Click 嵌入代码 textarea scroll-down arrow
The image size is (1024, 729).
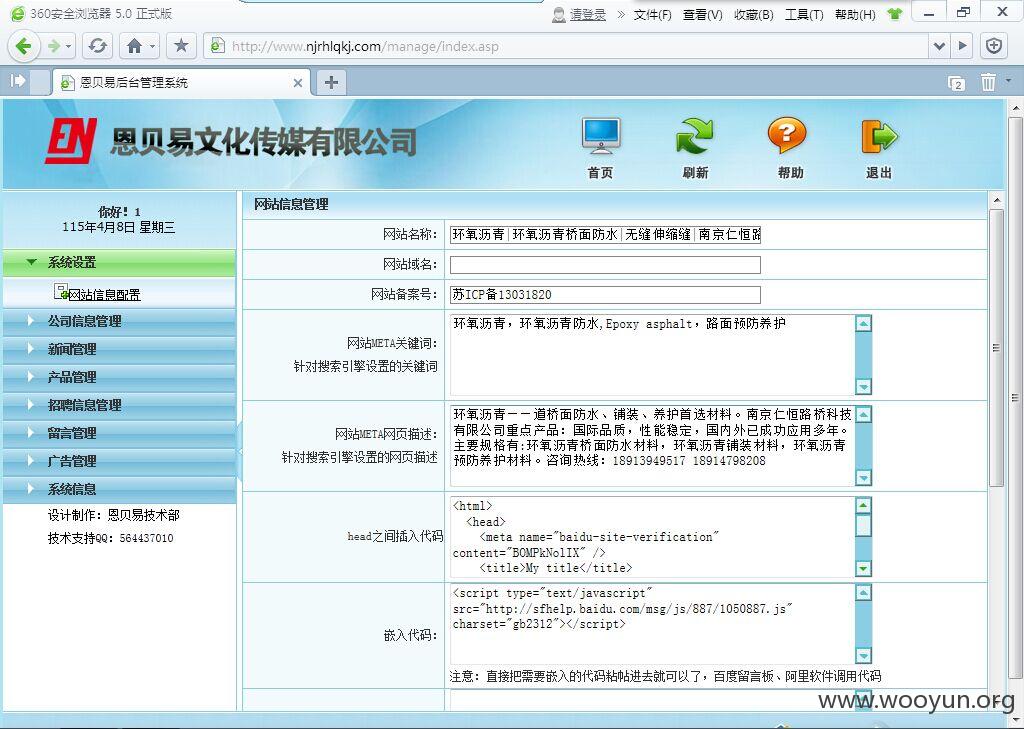coord(863,656)
